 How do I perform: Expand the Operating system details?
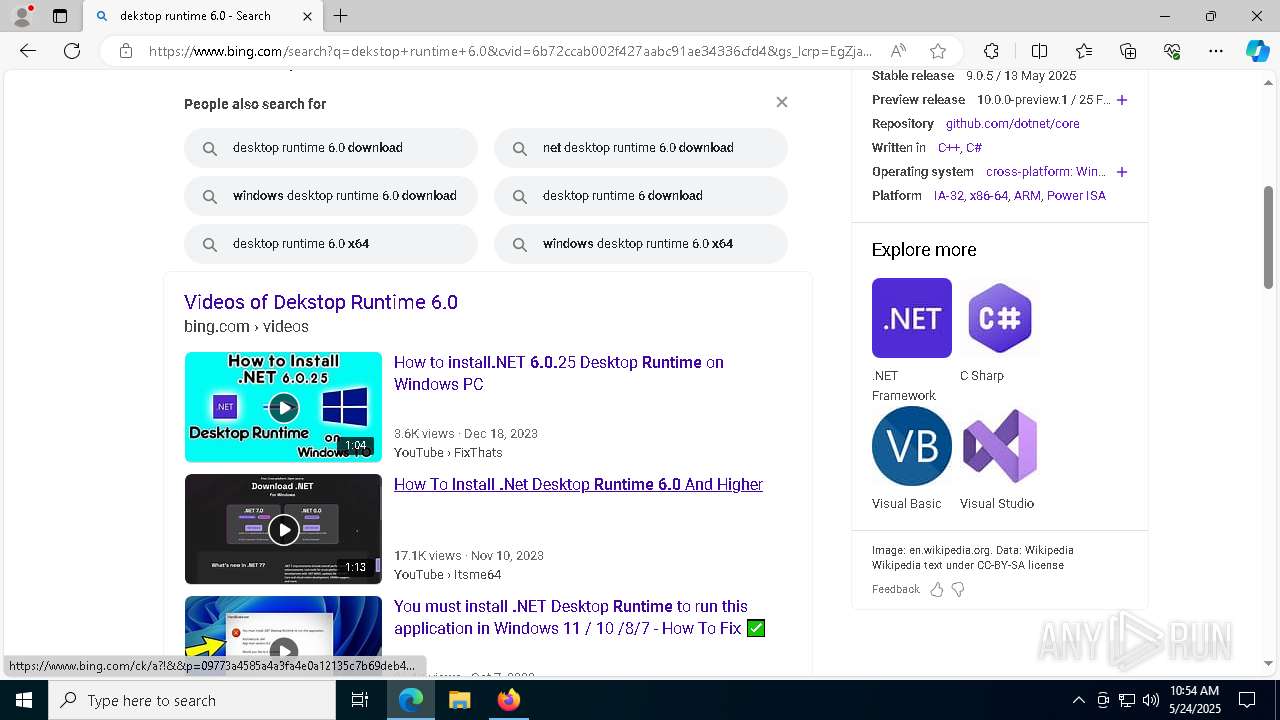[x=1122, y=172]
